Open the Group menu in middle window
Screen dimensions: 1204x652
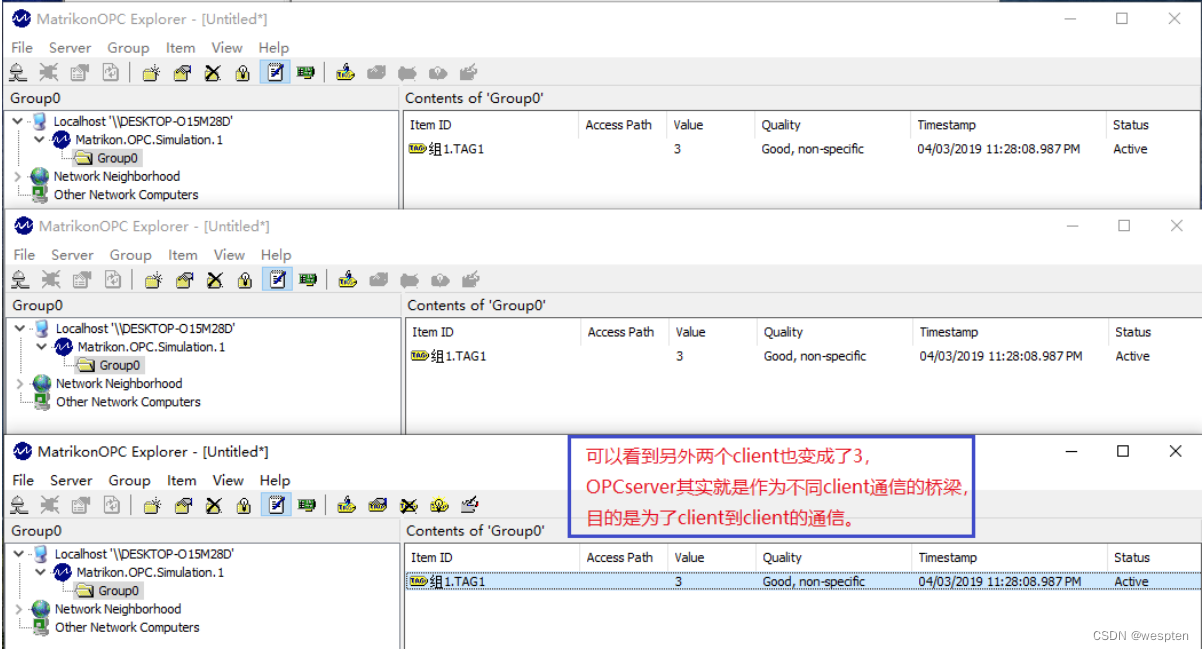click(131, 255)
